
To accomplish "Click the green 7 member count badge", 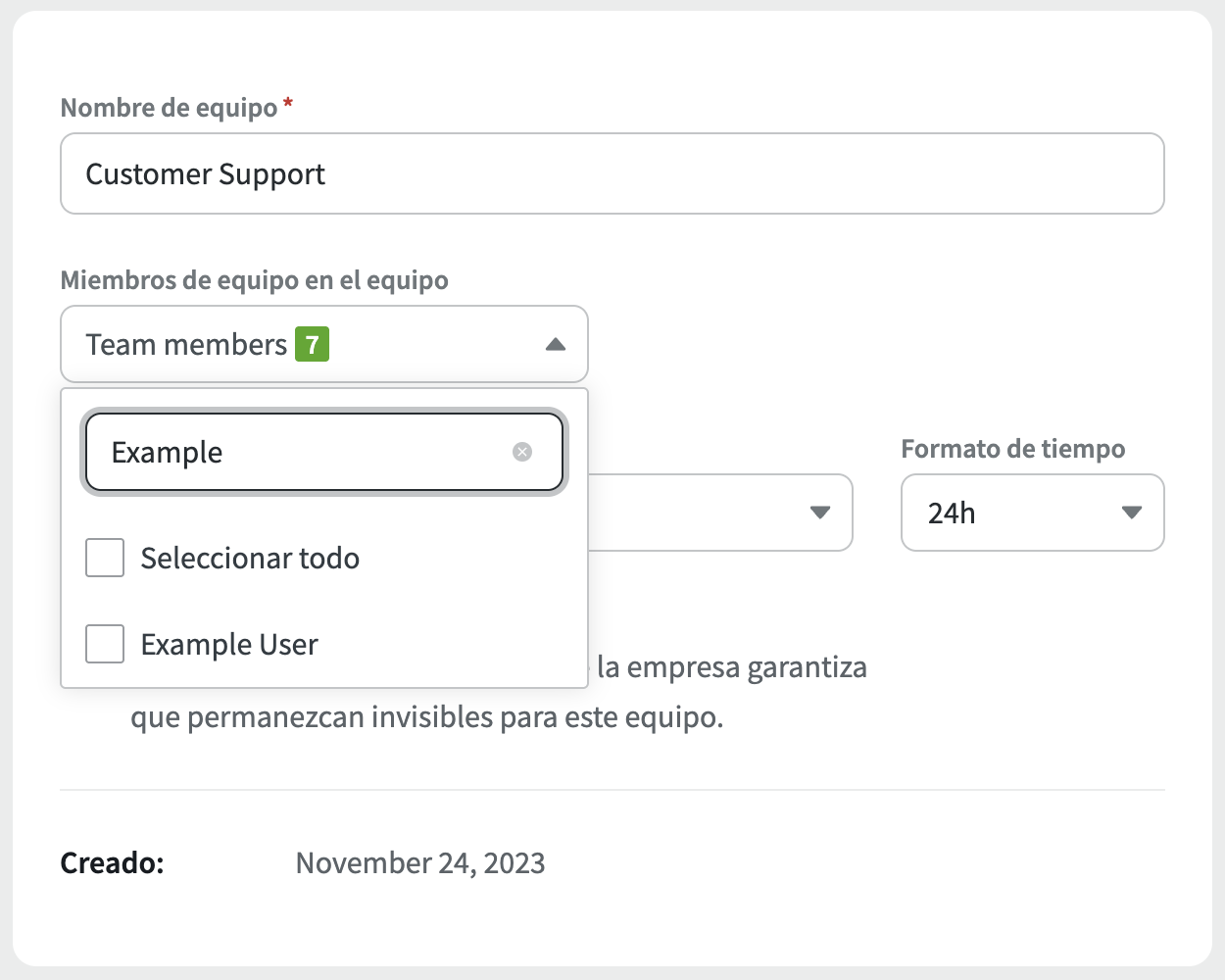I will (x=312, y=345).
